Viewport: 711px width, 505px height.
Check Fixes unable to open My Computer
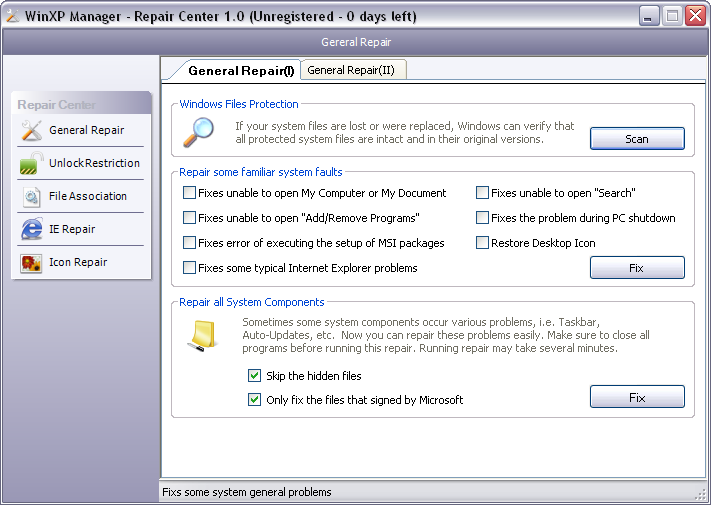click(189, 193)
